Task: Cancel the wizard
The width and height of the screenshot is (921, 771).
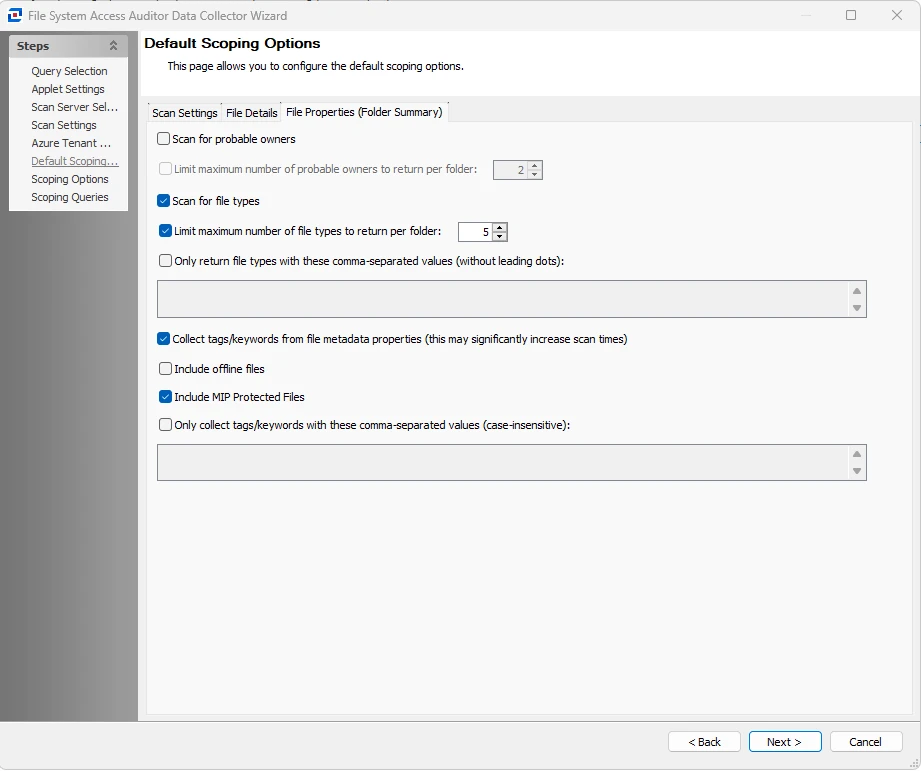Action: (x=866, y=742)
